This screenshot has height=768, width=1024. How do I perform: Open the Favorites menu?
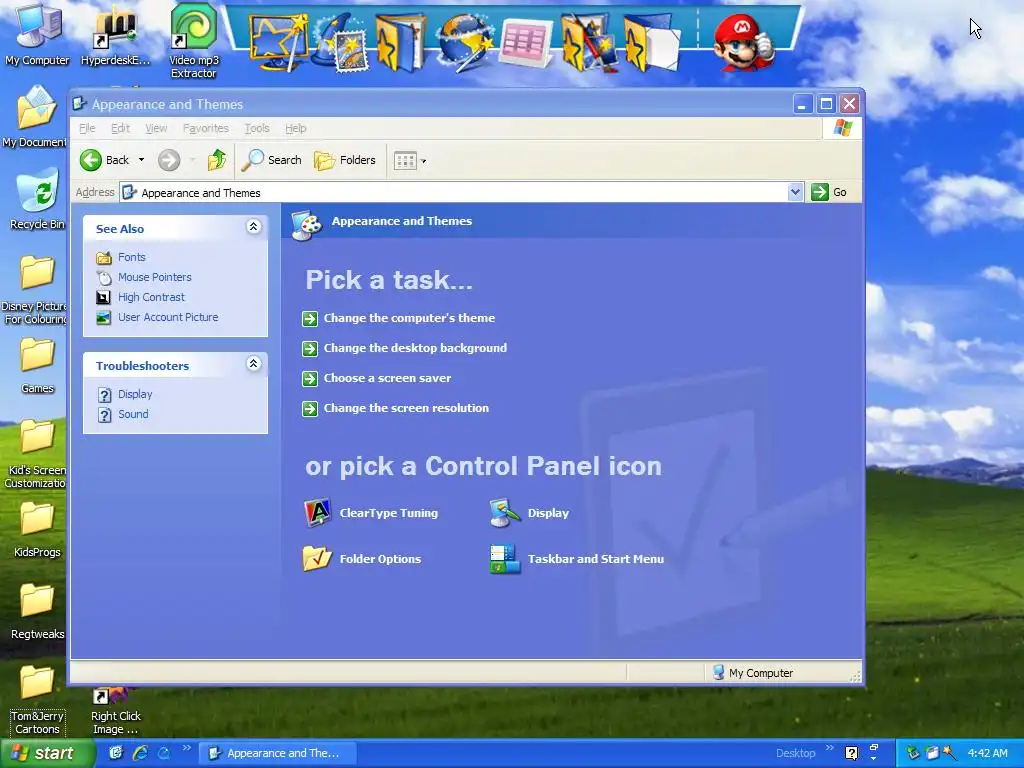tap(206, 129)
